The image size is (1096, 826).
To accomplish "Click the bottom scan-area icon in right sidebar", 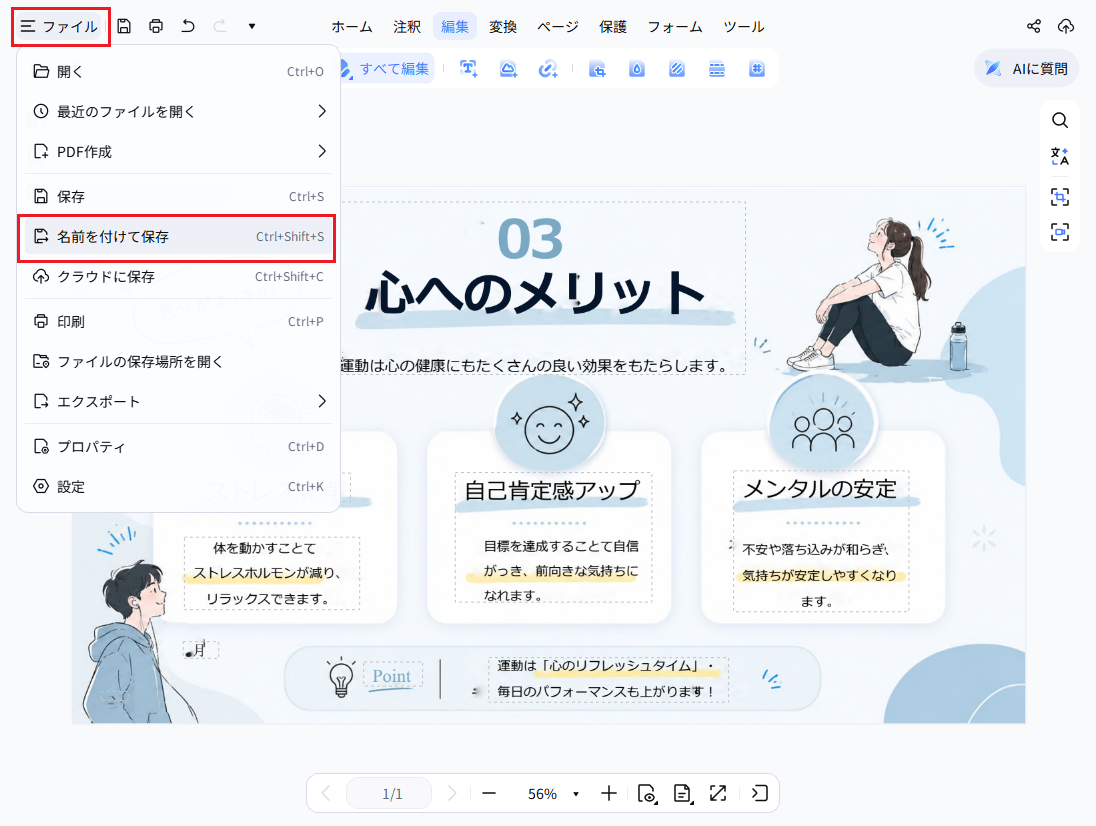I will click(x=1060, y=232).
